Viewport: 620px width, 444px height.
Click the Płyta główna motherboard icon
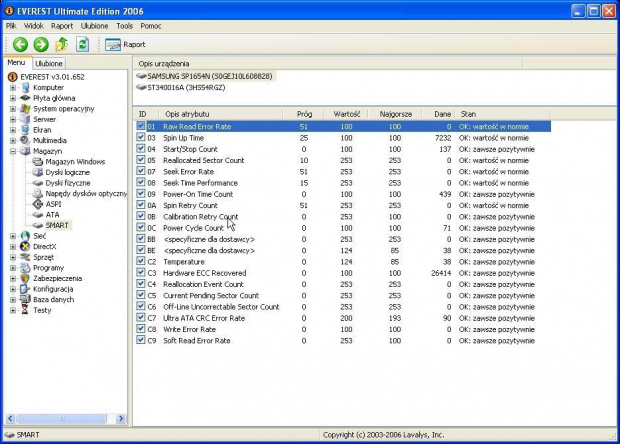click(25, 98)
